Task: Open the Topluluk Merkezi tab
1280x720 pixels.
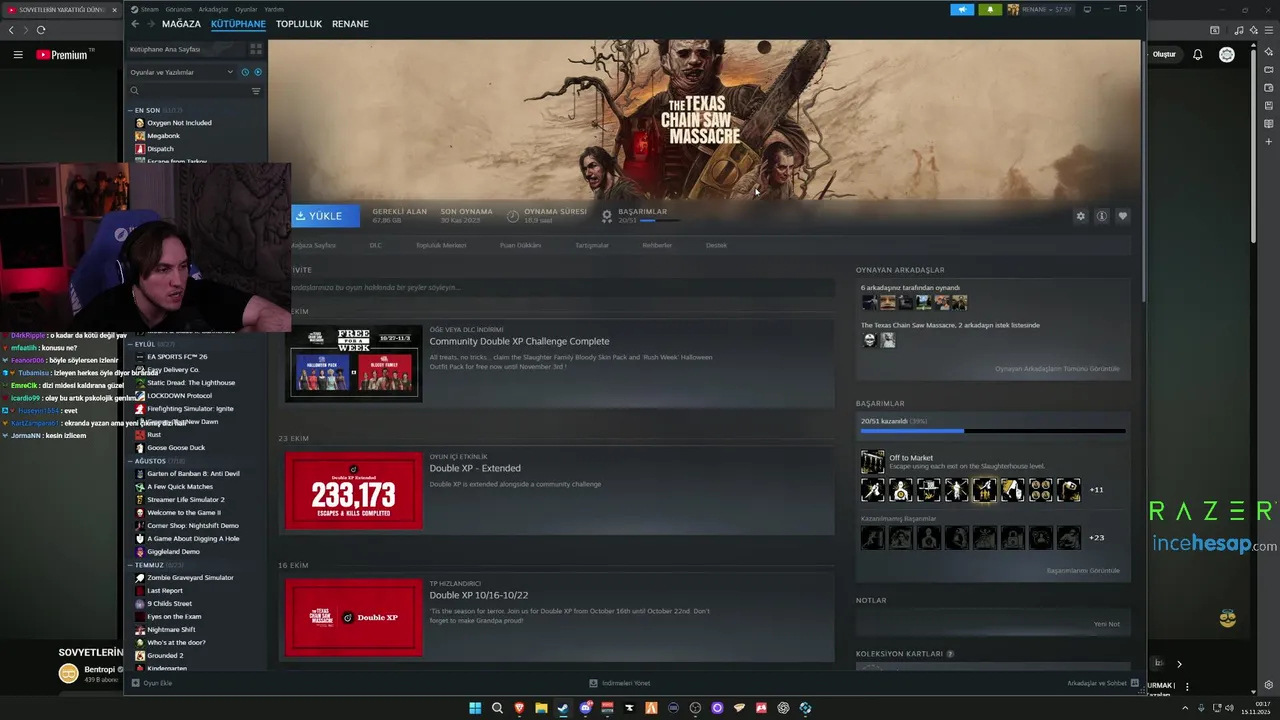Action: coord(441,245)
